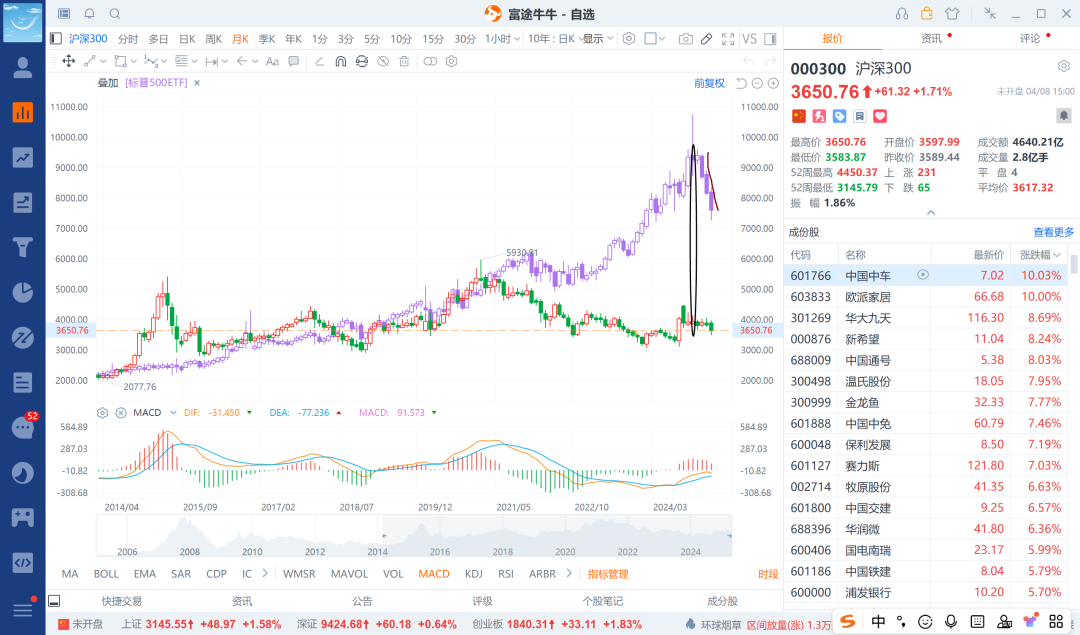Switch to 周K period tab
Screen dimensions: 1080x635
[214, 39]
